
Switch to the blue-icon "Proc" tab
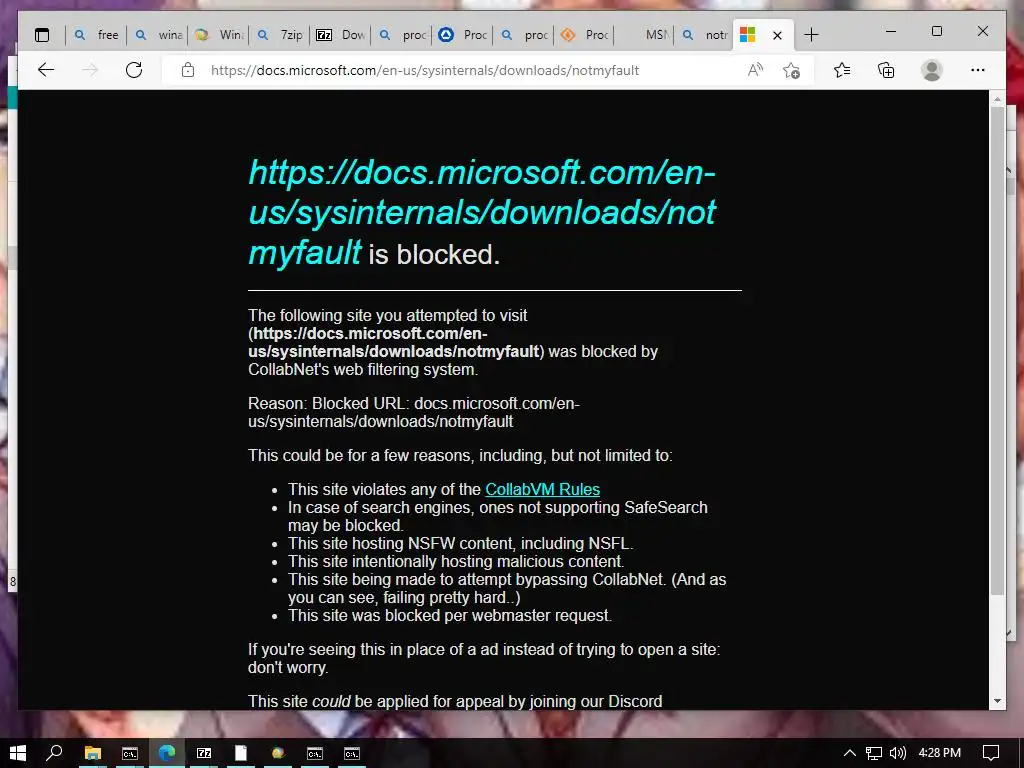pyautogui.click(x=462, y=35)
